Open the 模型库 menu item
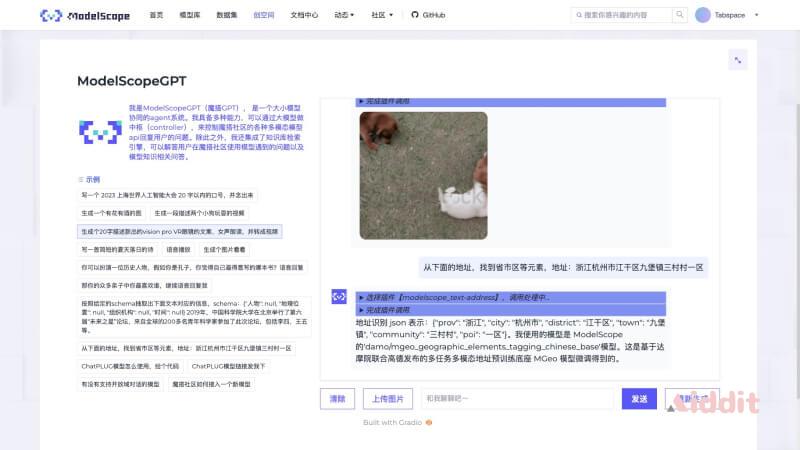This screenshot has width=800, height=450. (x=190, y=15)
